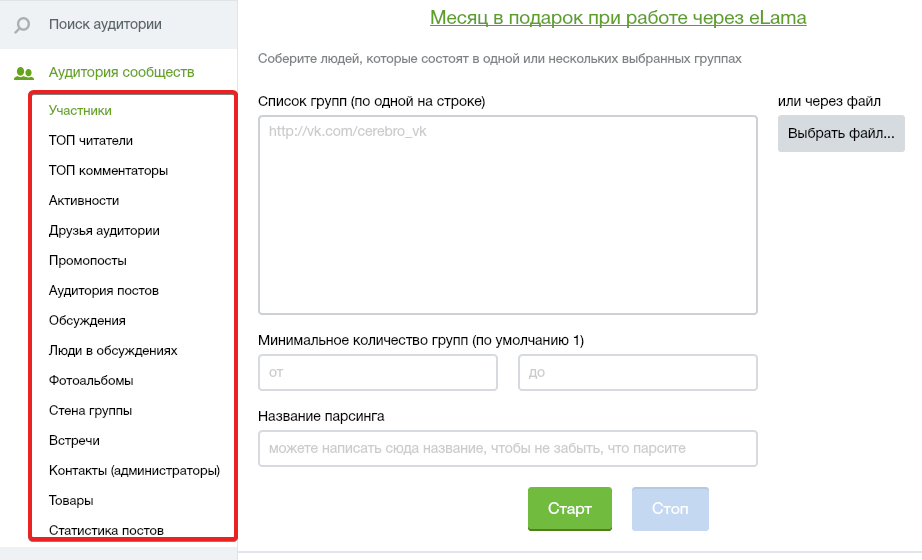Click the Список групп text area
Image resolution: width=922 pixels, height=560 pixels.
tap(508, 215)
